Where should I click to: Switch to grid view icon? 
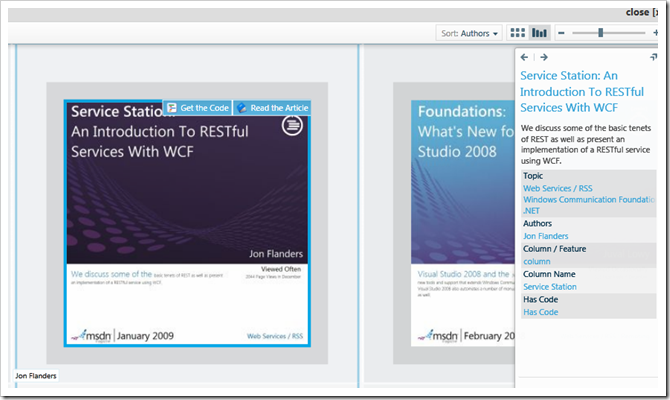(x=517, y=32)
